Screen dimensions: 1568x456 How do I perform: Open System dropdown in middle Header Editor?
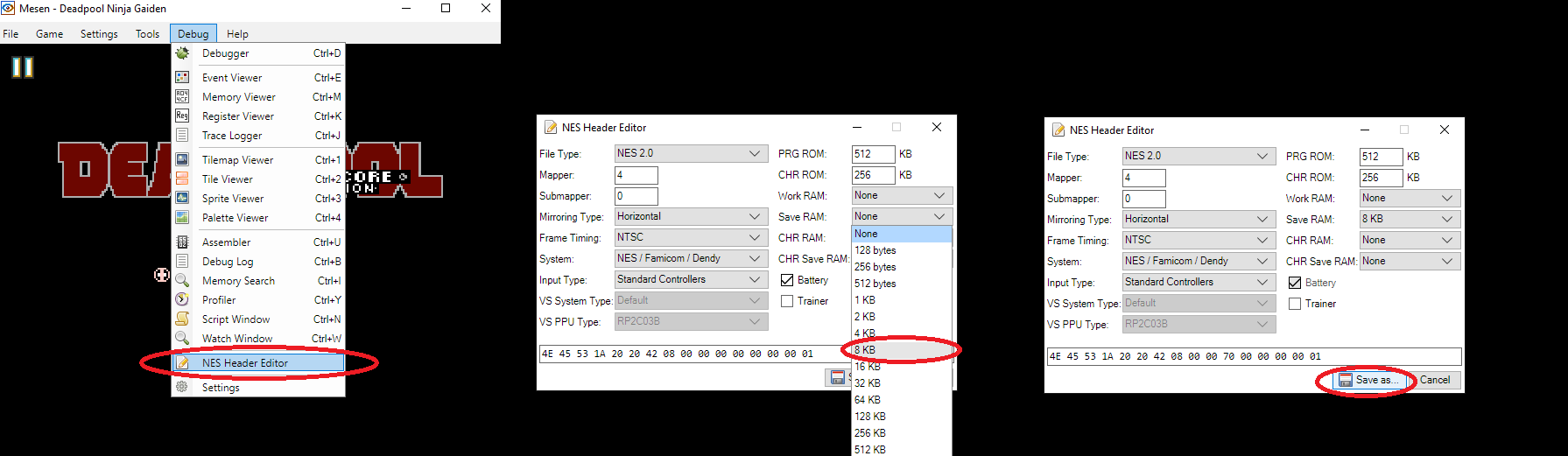691,258
